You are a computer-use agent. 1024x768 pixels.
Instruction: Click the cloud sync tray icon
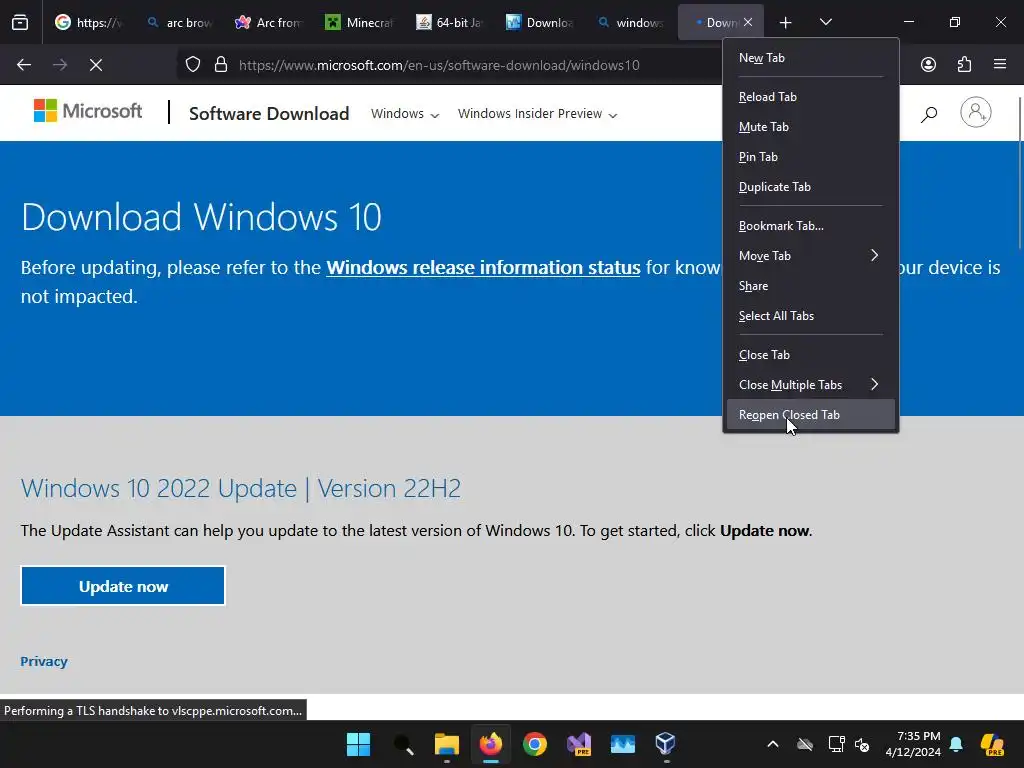[805, 744]
